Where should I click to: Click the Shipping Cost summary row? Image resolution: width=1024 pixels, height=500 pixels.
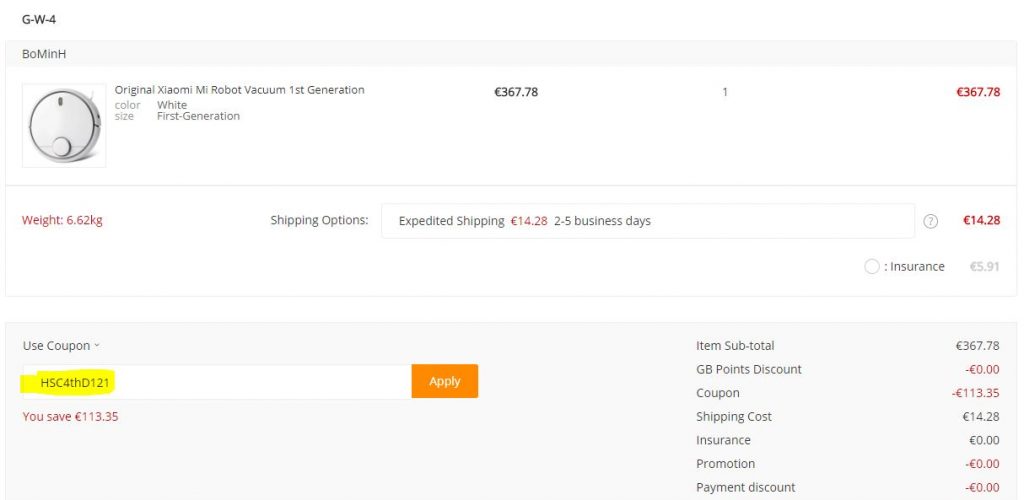coord(848,416)
